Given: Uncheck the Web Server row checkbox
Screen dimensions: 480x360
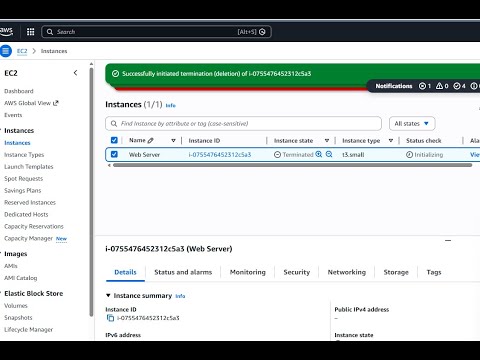Looking at the screenshot, I should tap(114, 154).
